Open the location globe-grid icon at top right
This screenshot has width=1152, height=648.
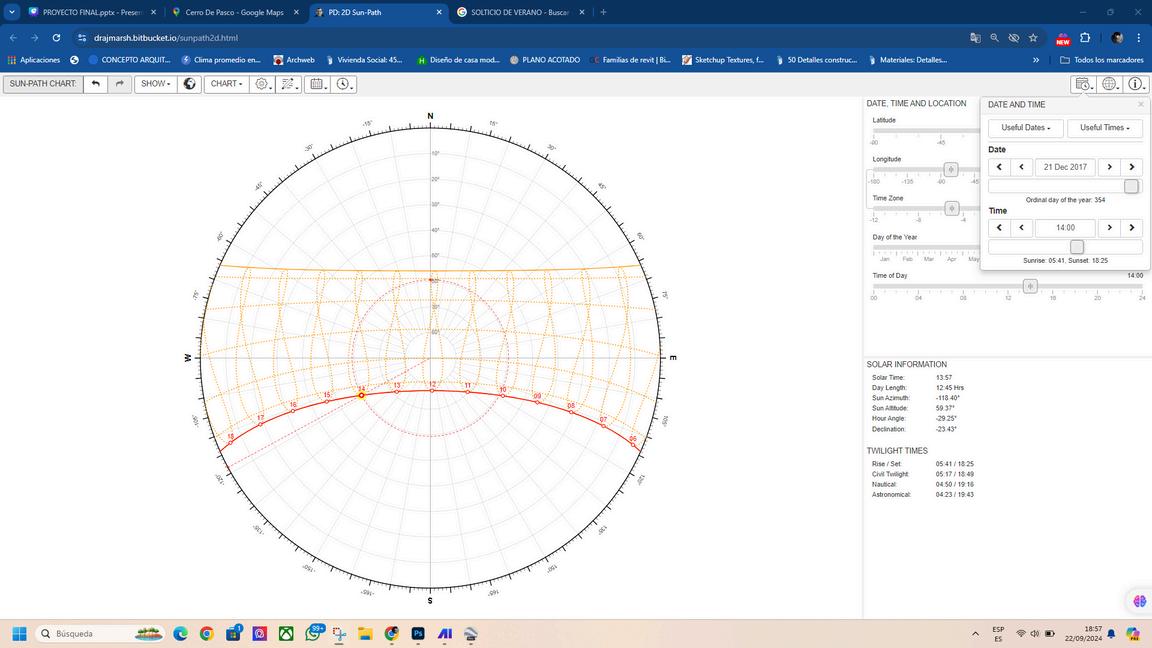1109,84
